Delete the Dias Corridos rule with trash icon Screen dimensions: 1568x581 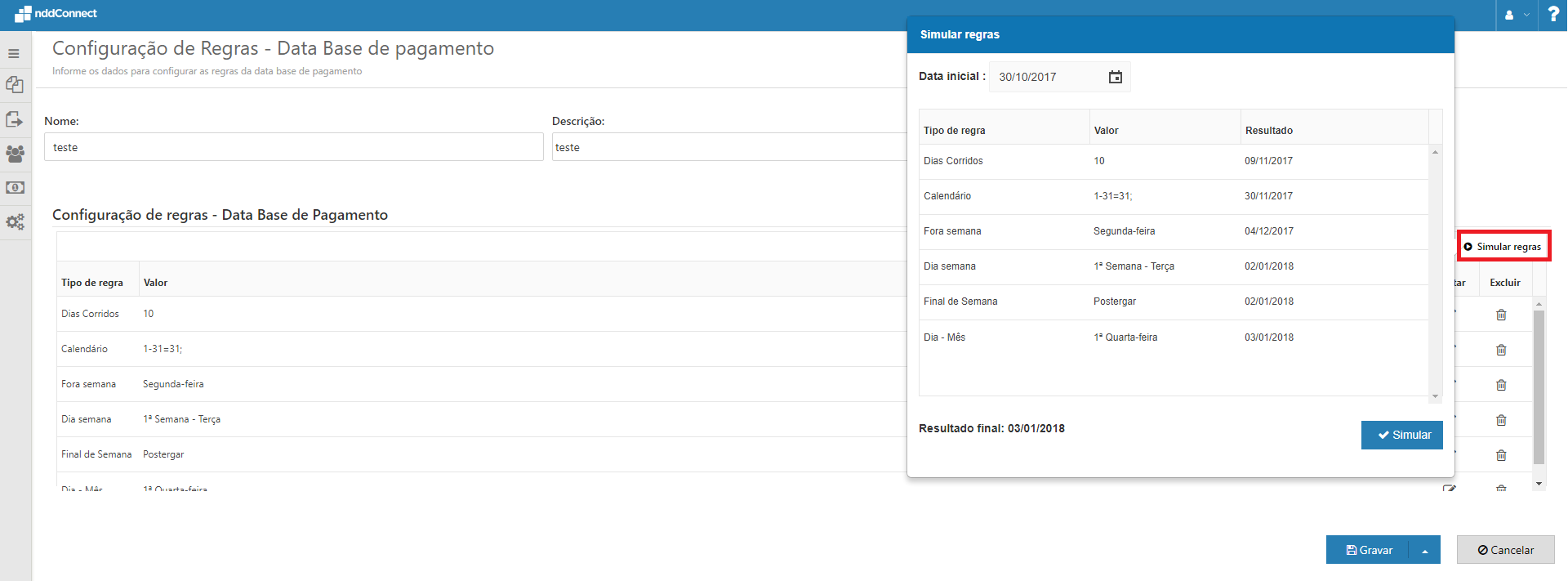click(1501, 315)
